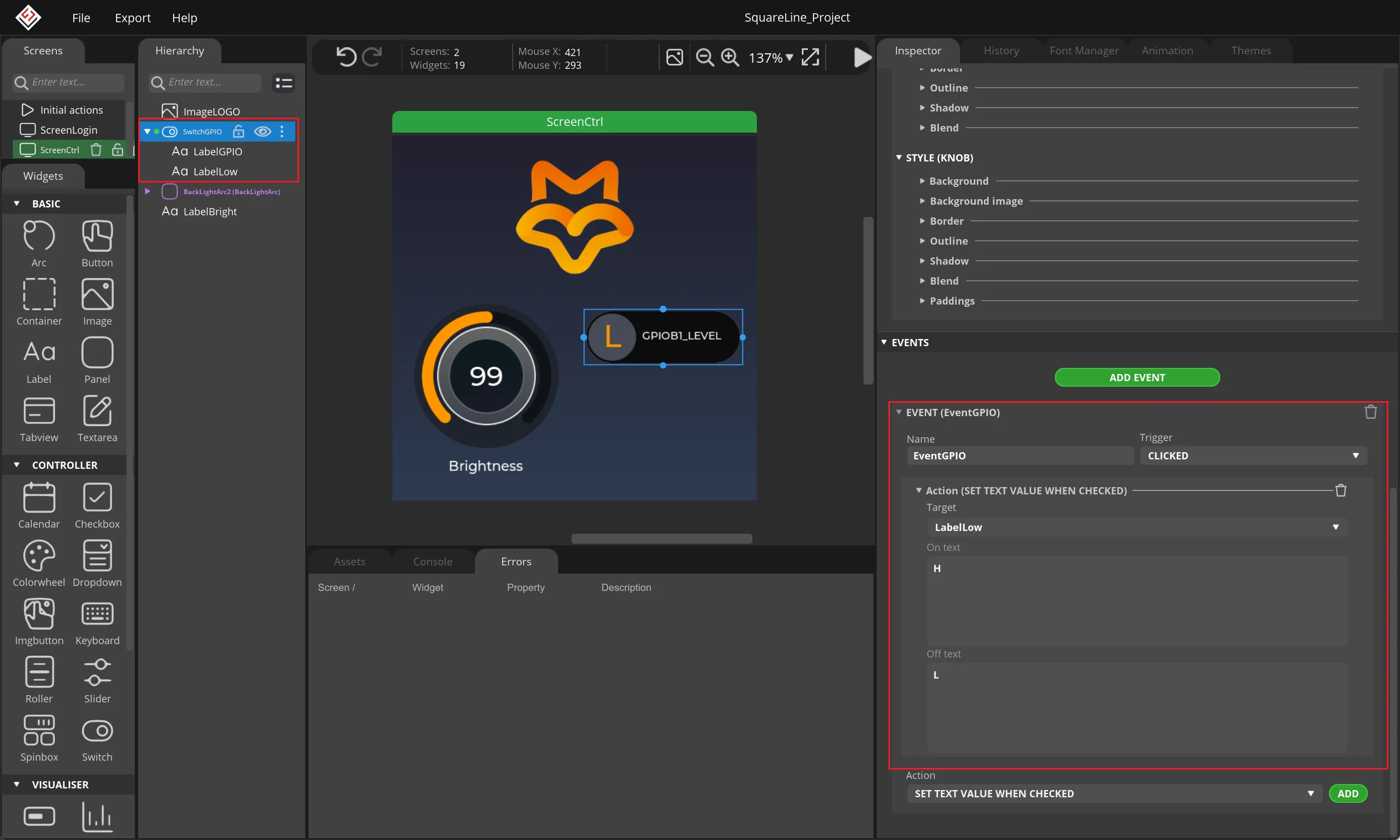The image size is (1400, 840).
Task: Add a Calendar widget
Action: click(39, 505)
